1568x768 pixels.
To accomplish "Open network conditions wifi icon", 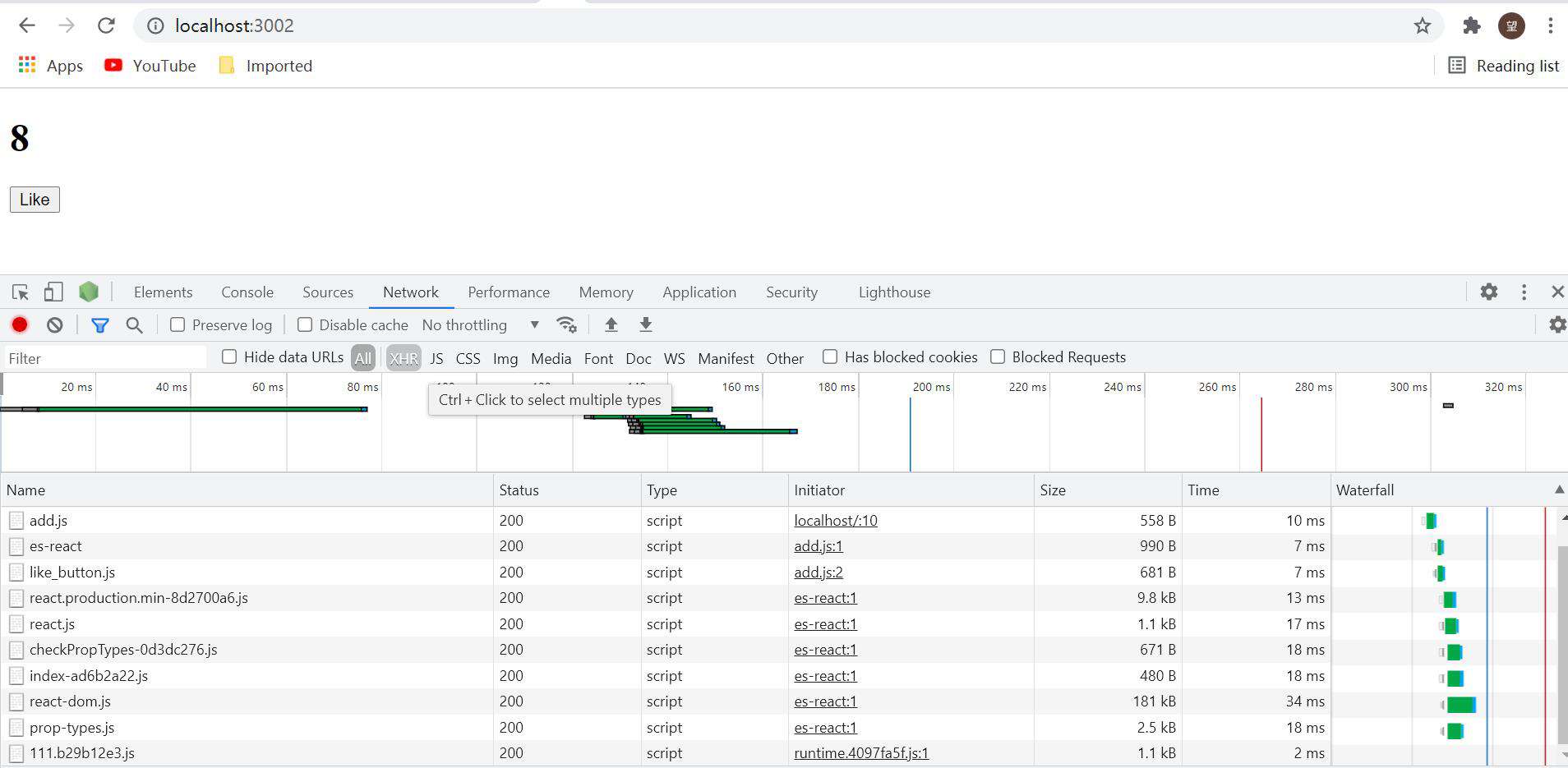I will 566,325.
